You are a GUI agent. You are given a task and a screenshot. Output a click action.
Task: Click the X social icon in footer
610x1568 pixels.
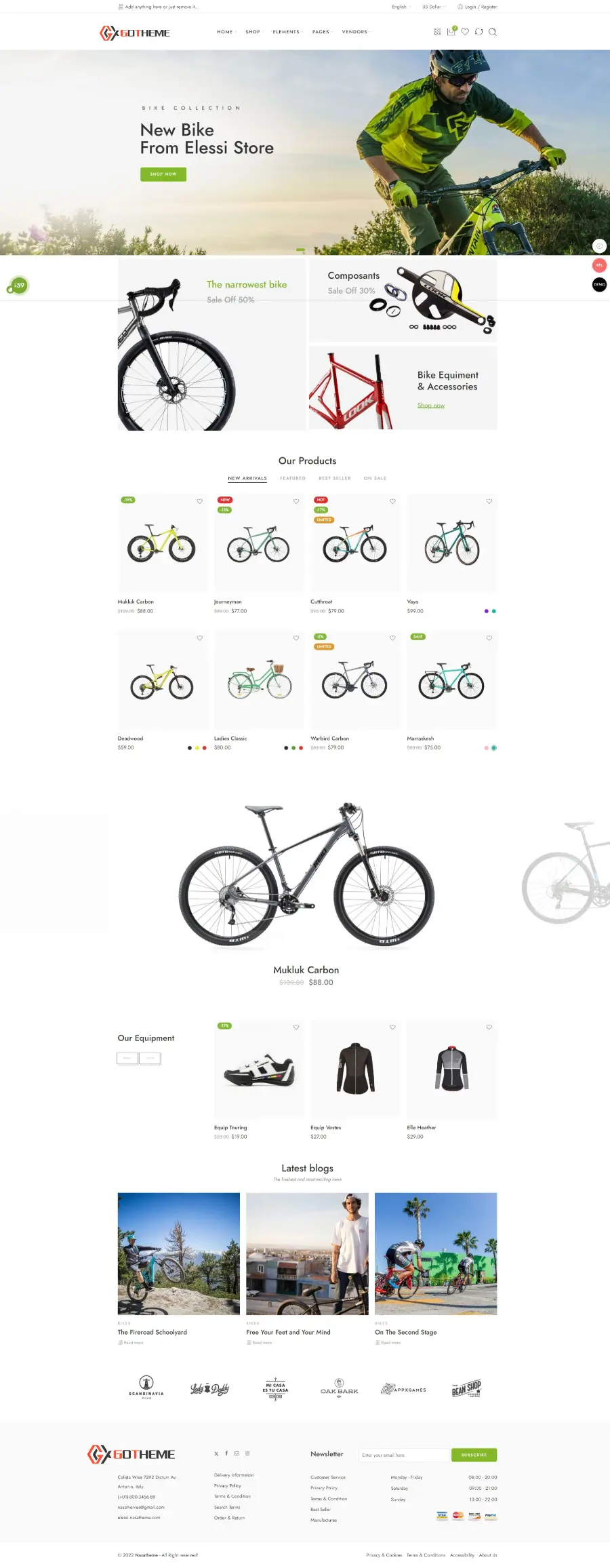click(216, 1453)
